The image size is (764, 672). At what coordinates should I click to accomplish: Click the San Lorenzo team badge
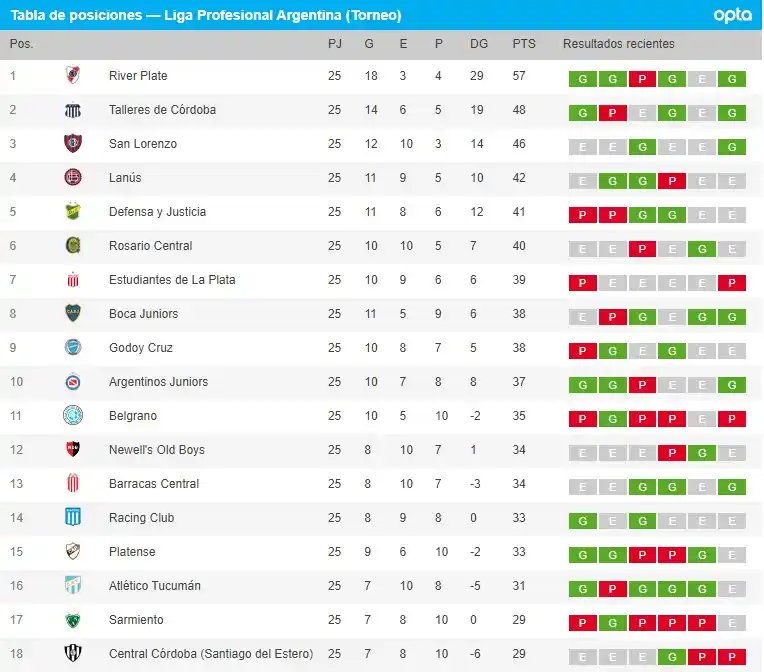click(x=72, y=144)
